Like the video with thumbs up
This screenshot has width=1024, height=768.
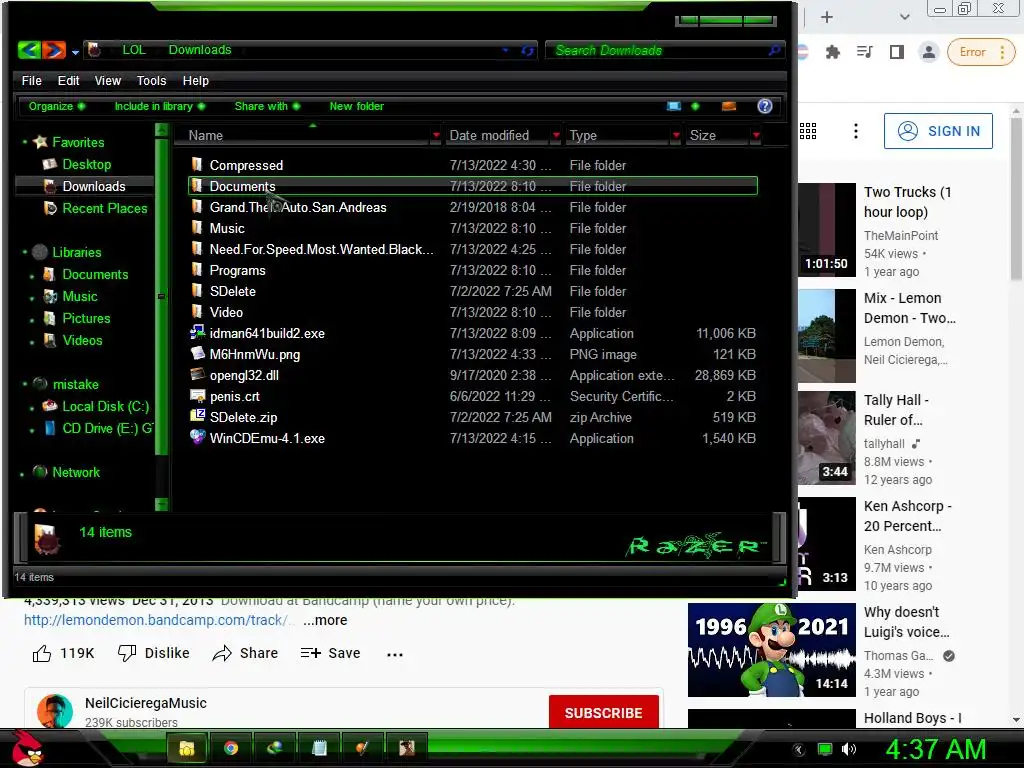point(42,653)
